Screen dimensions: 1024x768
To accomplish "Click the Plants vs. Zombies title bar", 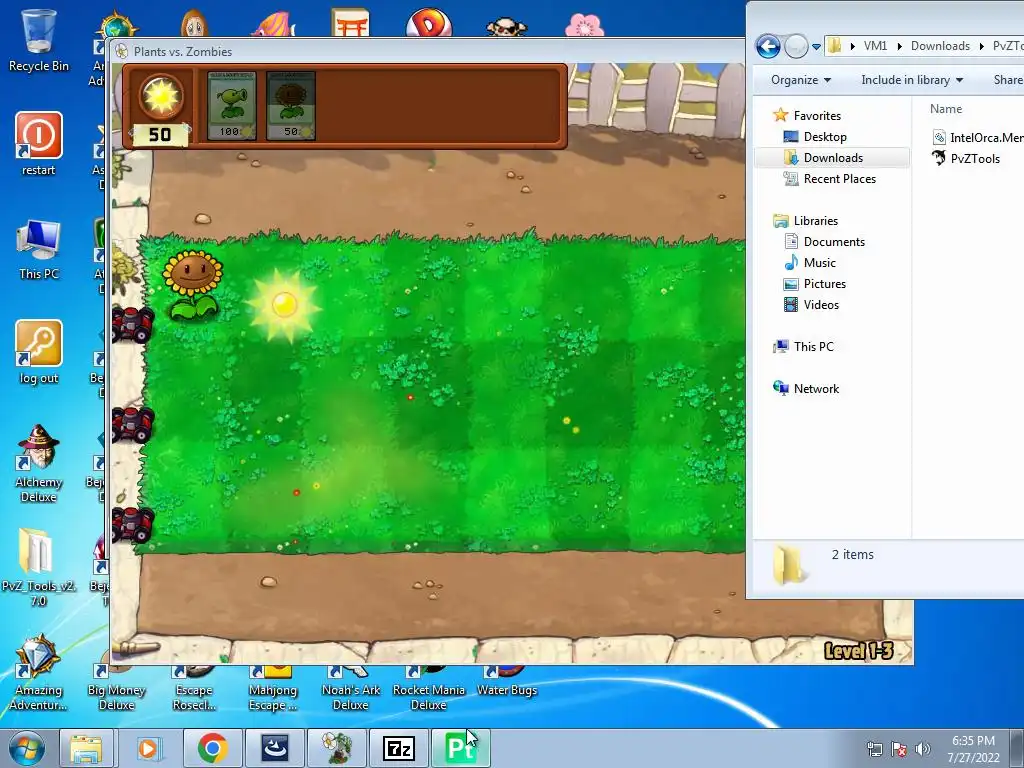I will point(428,51).
